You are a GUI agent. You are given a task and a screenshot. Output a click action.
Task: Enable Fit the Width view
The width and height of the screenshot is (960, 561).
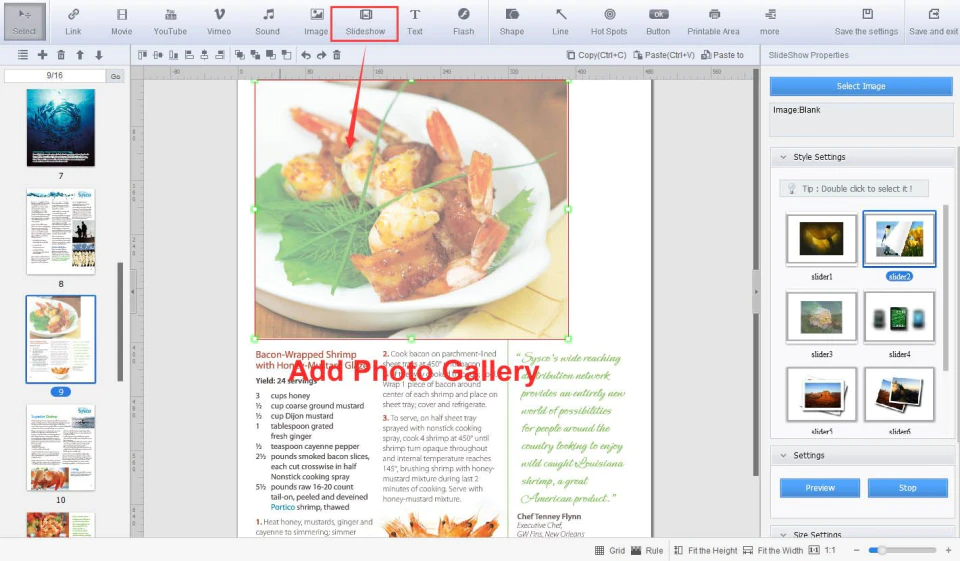[x=773, y=551]
